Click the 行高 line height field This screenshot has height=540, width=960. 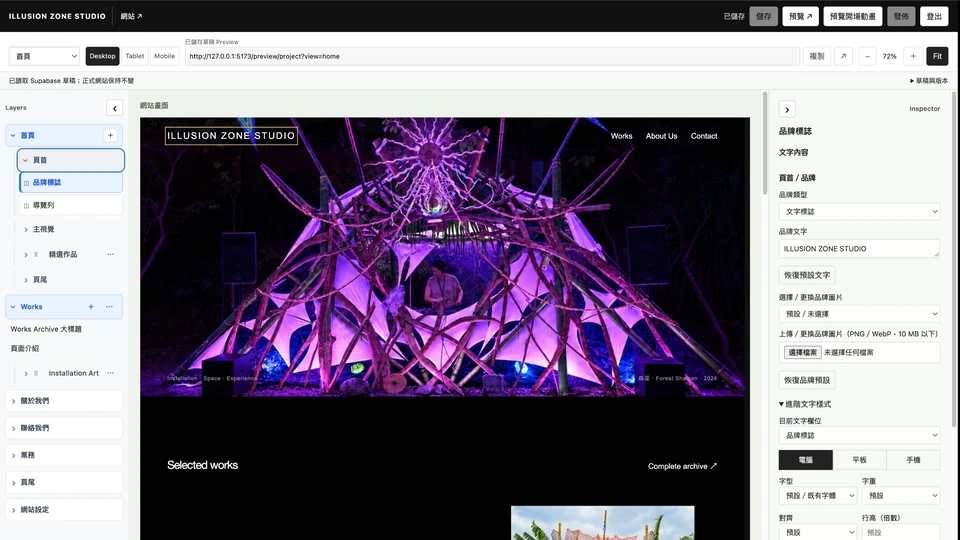(901, 532)
